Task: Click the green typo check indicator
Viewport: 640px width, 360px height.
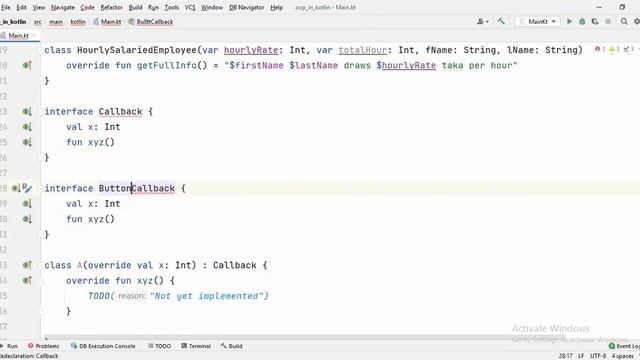Action: (x=628, y=49)
